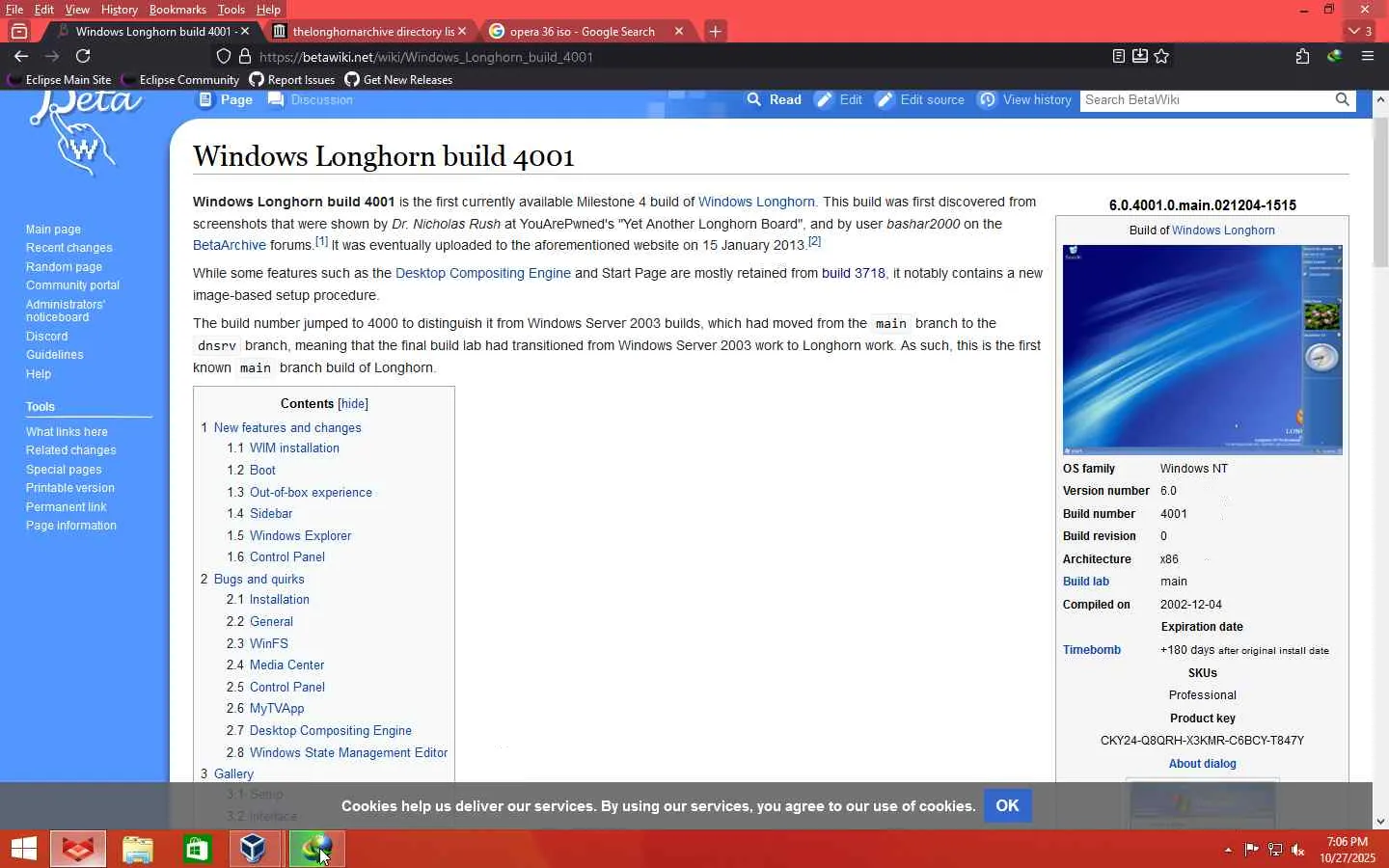Screen dimensions: 1389x868
Task: Close the thelonghornarchive directory tab
Action: 462,31
